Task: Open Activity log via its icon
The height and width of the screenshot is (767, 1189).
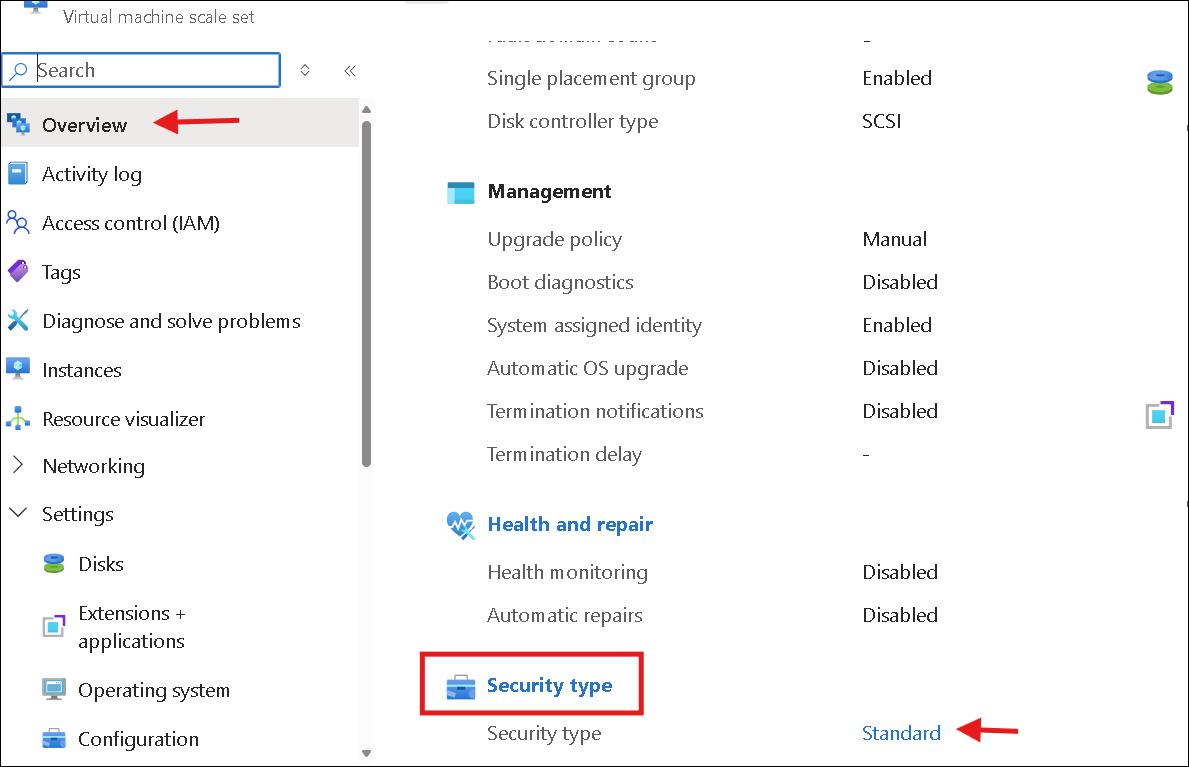Action: (17, 174)
